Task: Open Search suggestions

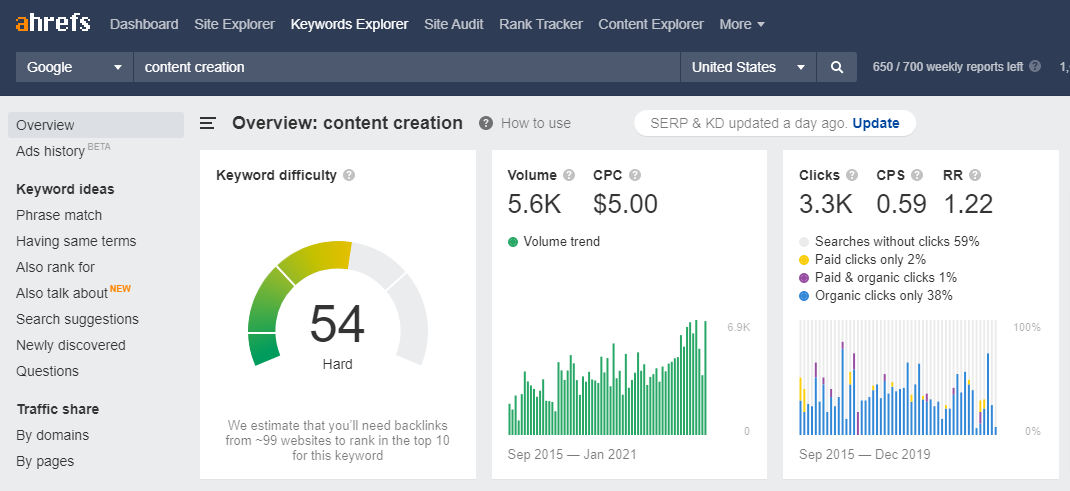Action: click(77, 319)
